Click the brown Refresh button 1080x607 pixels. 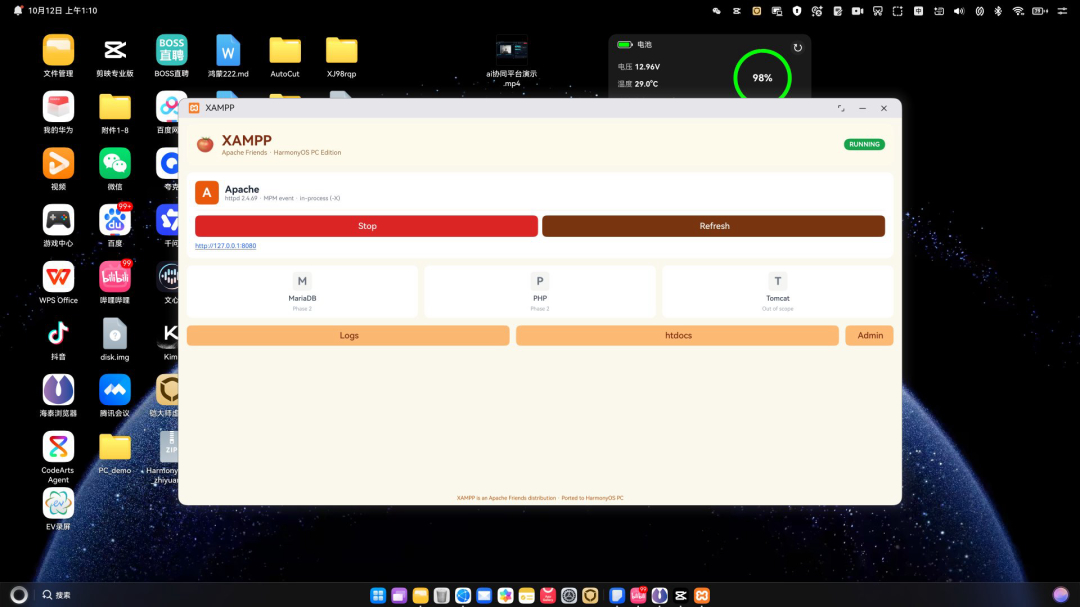click(714, 226)
